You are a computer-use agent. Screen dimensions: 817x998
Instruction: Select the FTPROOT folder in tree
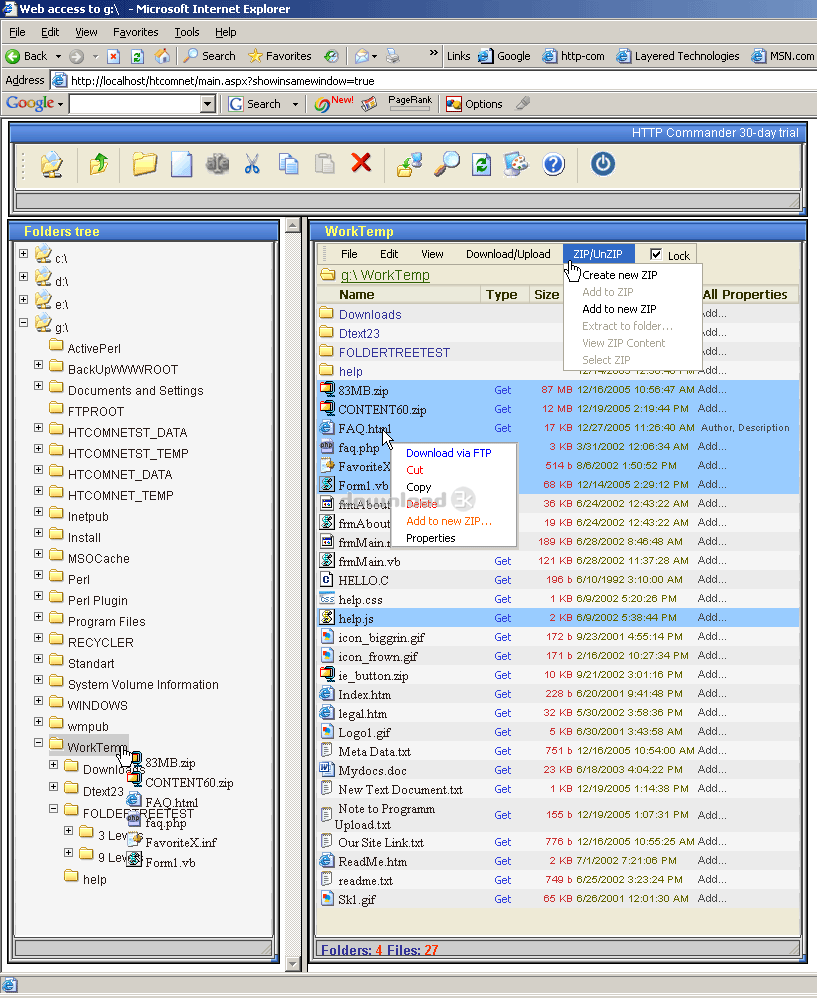click(x=95, y=411)
